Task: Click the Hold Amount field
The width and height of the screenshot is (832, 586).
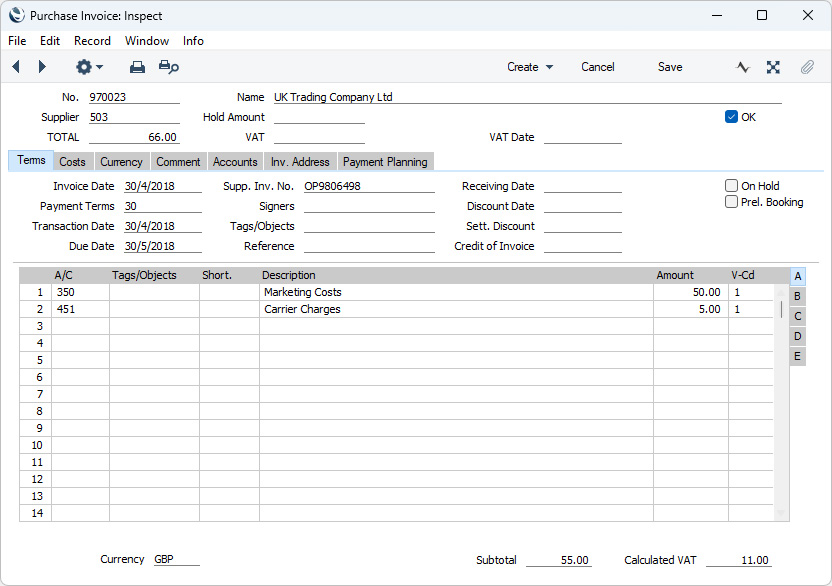Action: click(319, 117)
